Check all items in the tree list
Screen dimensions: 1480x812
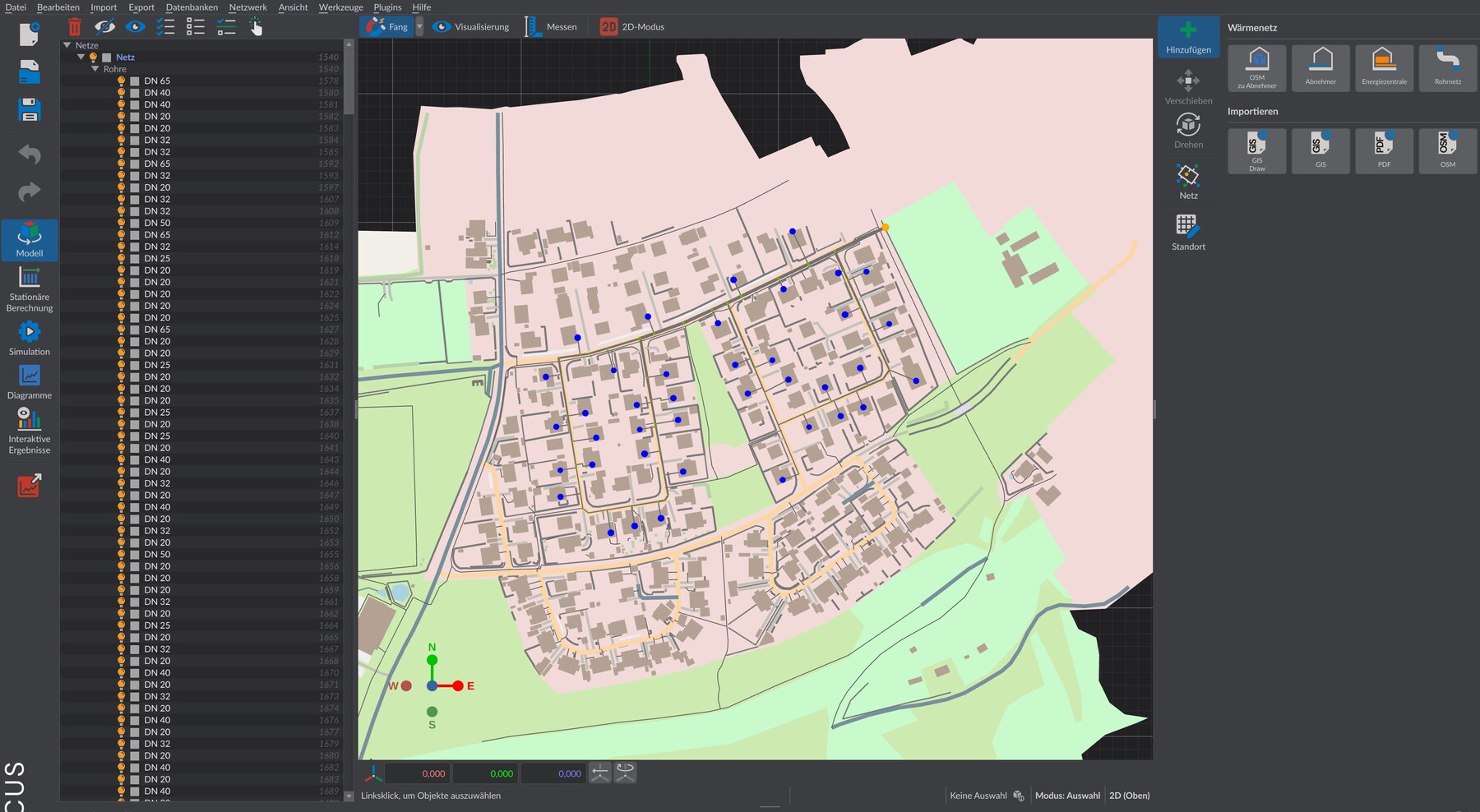tap(165, 27)
